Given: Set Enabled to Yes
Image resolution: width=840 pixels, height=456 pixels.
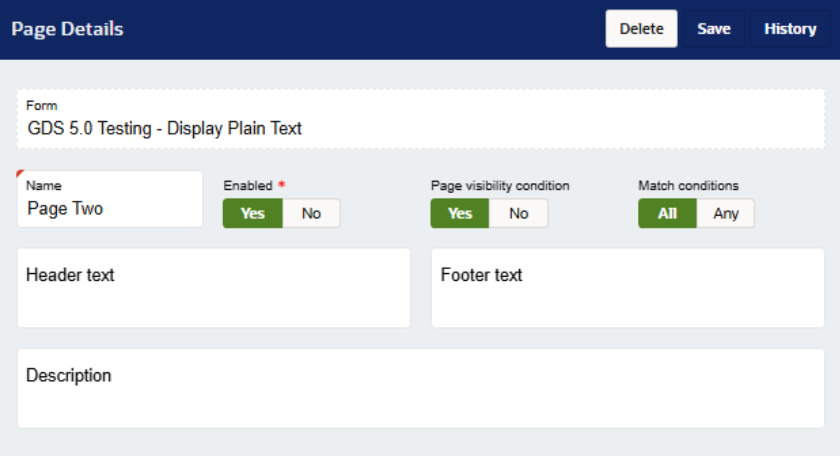Looking at the screenshot, I should [253, 213].
